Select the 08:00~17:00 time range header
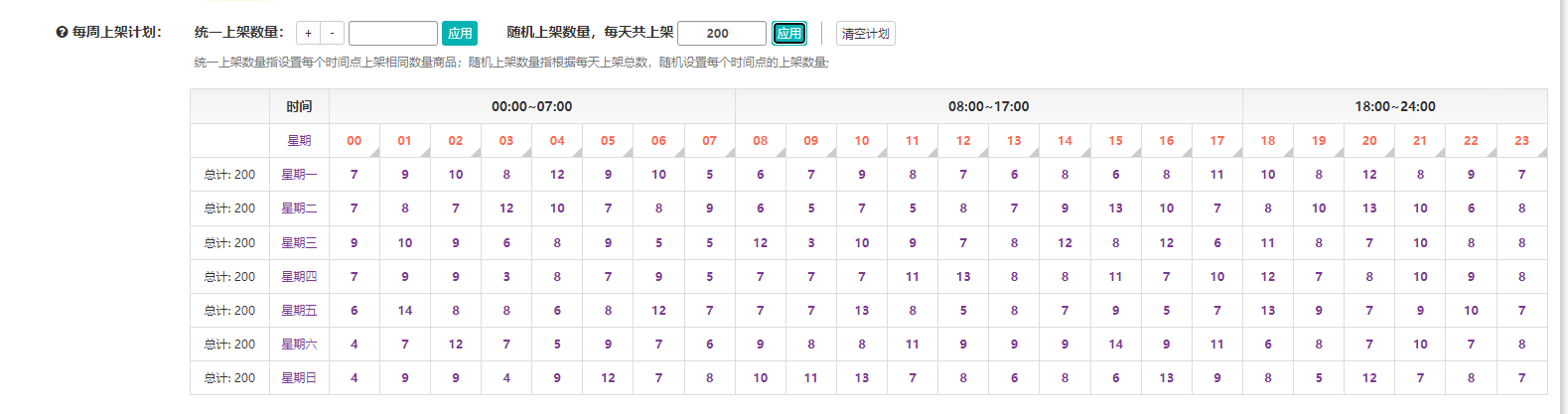This screenshot has width=1568, height=414. point(988,106)
